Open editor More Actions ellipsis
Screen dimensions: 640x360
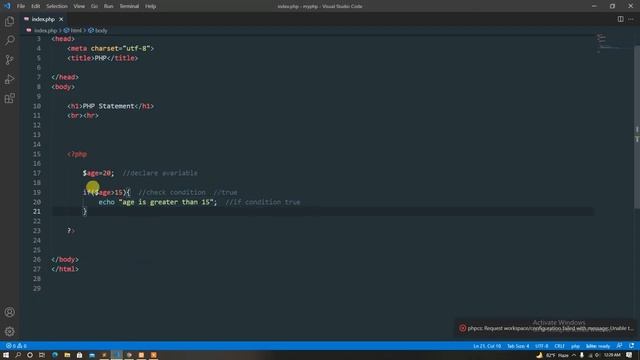[631, 19]
